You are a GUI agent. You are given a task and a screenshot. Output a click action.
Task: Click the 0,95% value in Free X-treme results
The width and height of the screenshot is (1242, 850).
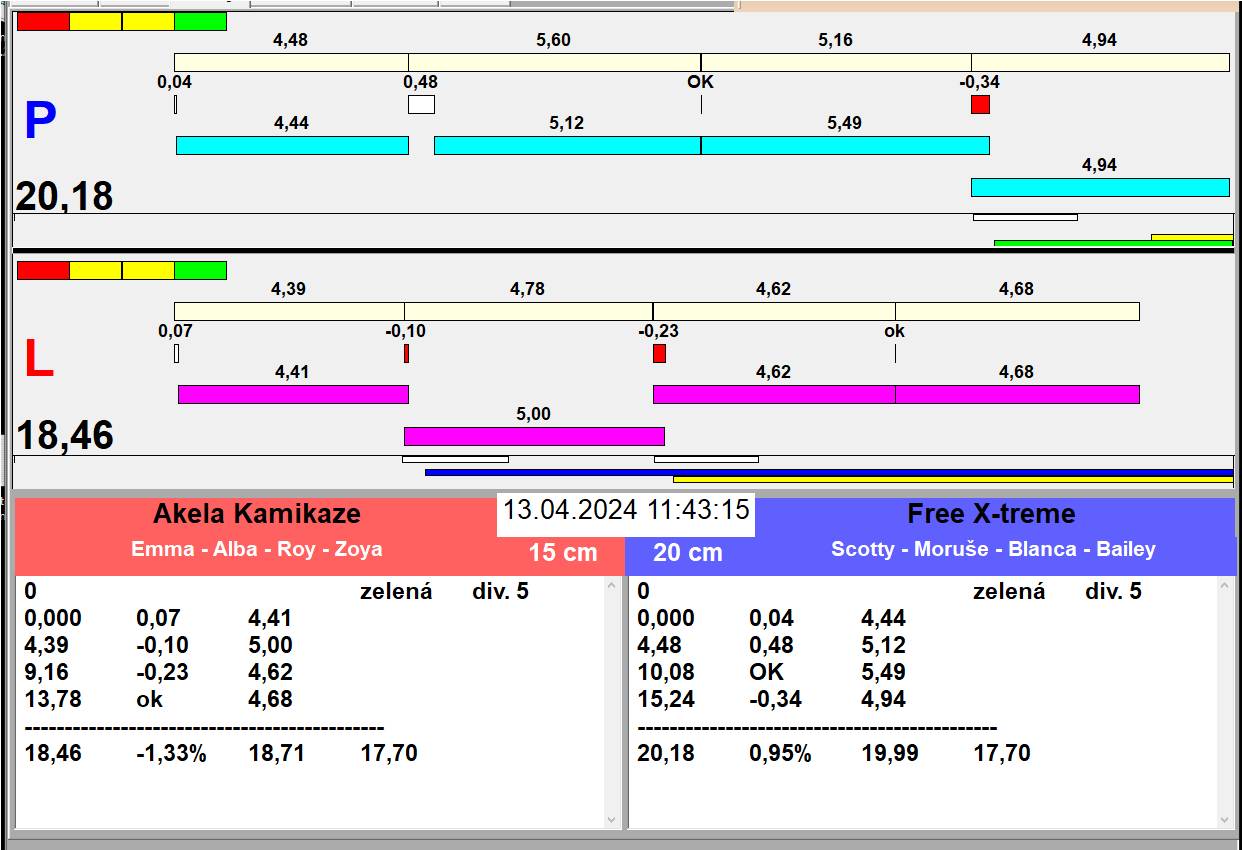pos(780,753)
